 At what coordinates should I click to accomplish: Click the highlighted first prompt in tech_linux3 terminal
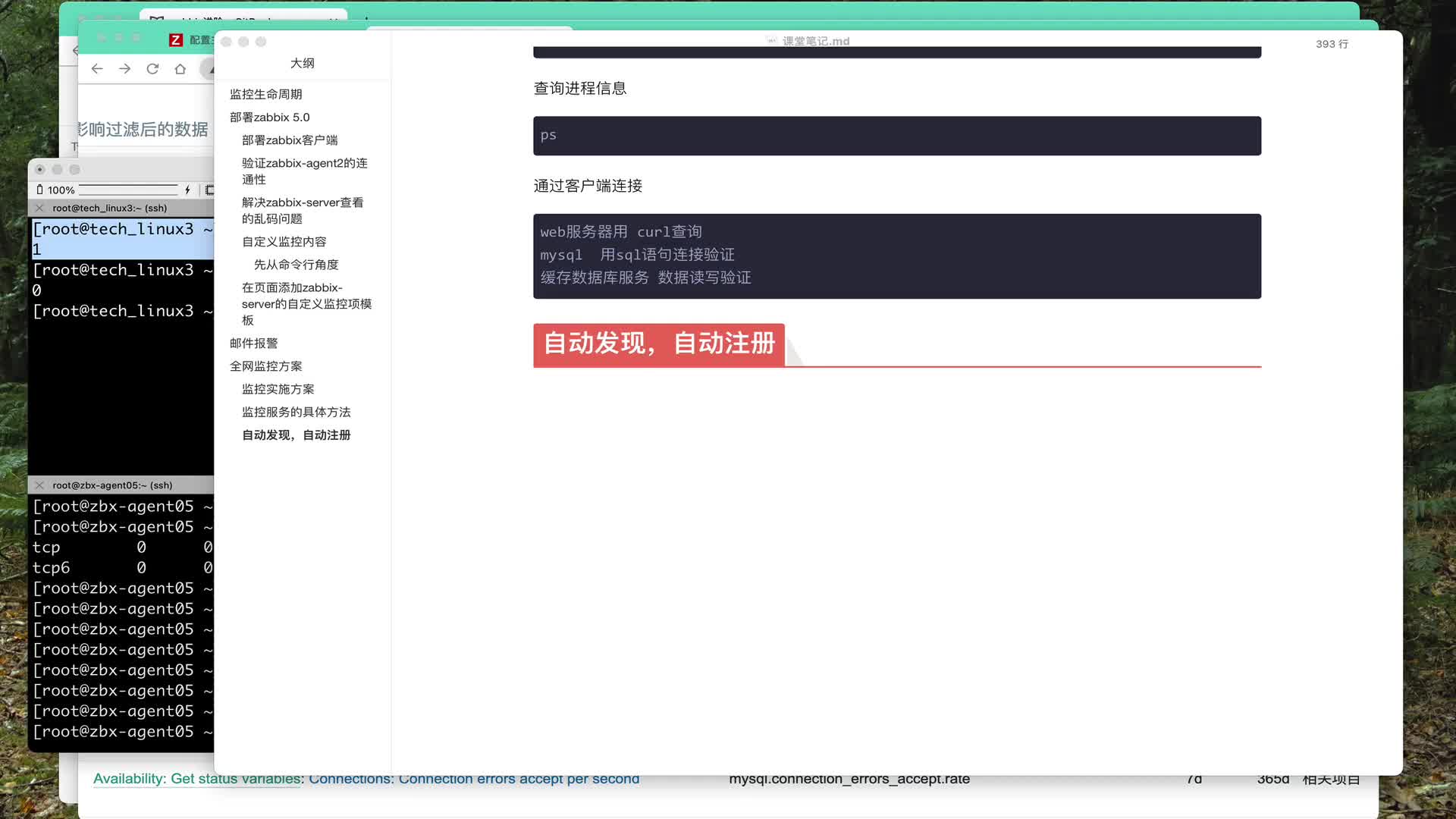pyautogui.click(x=122, y=229)
